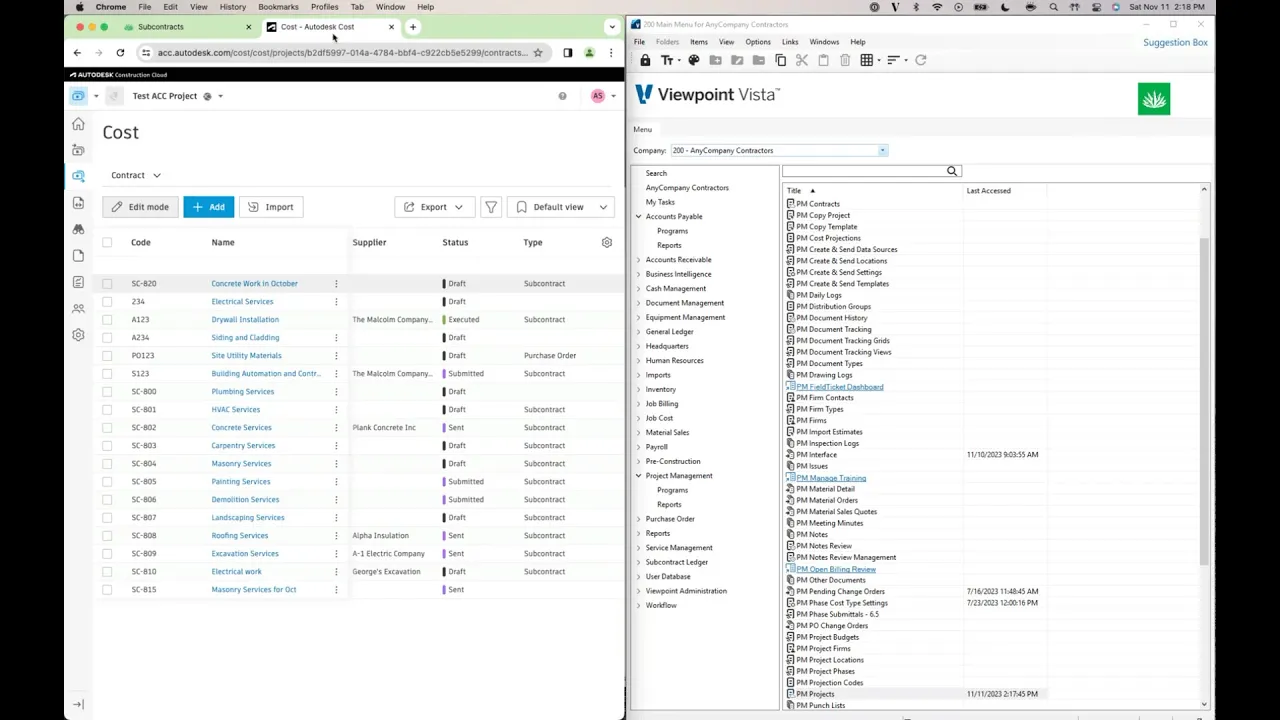Collapse Accounts Payable in Vista tree
The height and width of the screenshot is (720, 1280).
tap(638, 216)
